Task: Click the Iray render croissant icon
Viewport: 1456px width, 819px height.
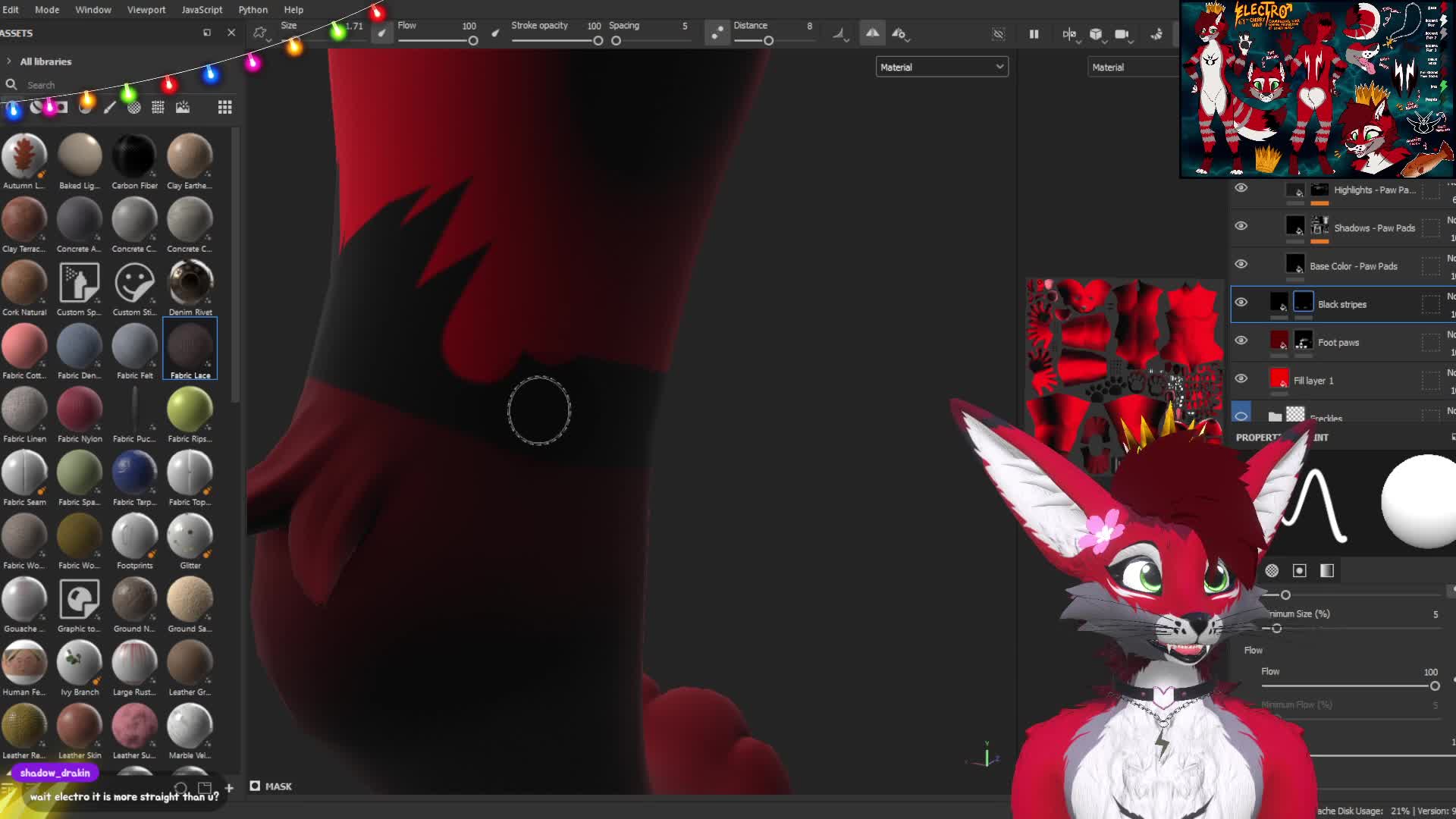Action: pyautogui.click(x=1156, y=34)
